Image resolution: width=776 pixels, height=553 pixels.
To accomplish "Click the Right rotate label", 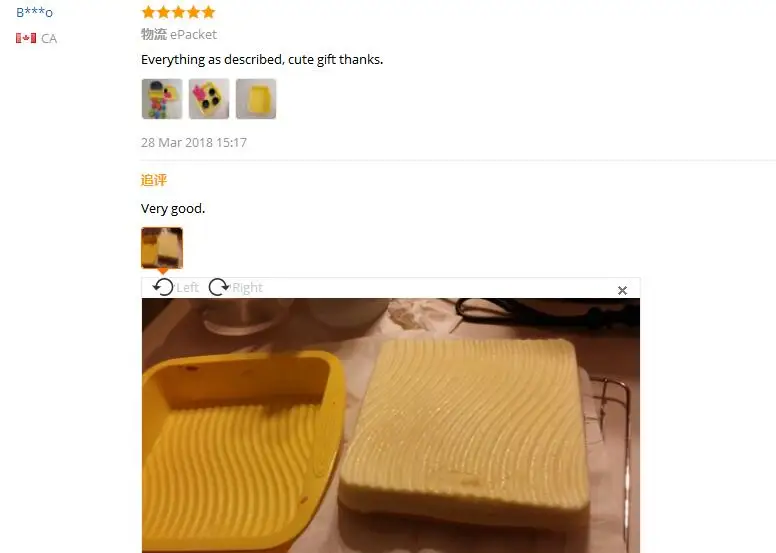I will (x=247, y=288).
